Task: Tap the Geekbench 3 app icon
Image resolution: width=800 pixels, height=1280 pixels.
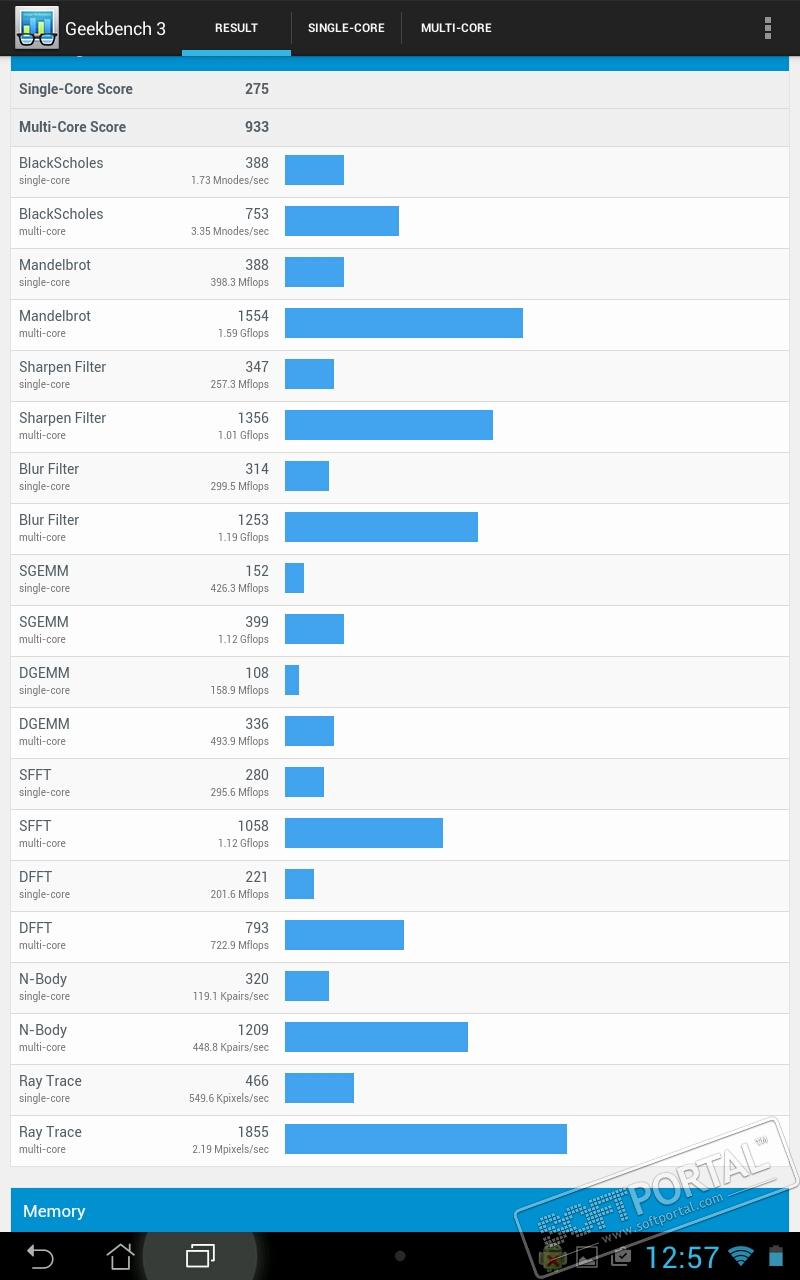Action: (37, 28)
